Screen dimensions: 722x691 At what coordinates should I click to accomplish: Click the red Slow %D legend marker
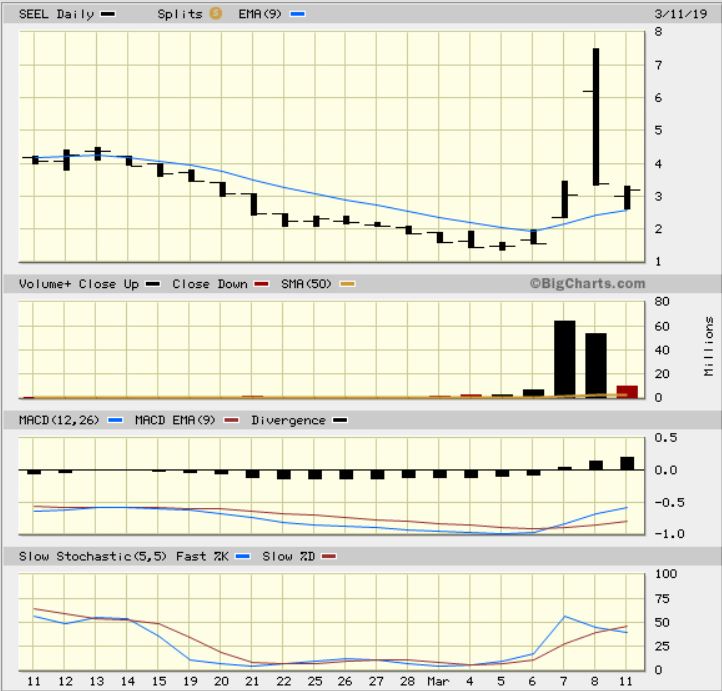tap(332, 555)
